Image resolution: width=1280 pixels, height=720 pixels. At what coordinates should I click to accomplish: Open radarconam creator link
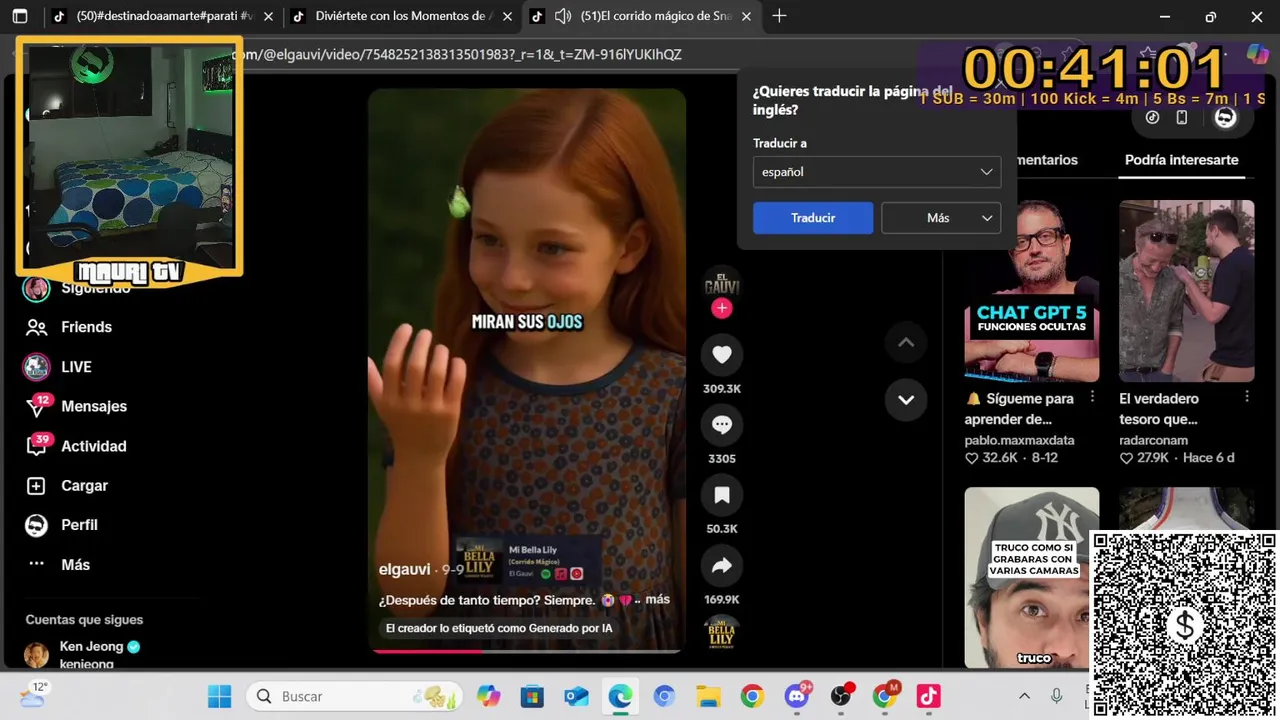[1153, 440]
